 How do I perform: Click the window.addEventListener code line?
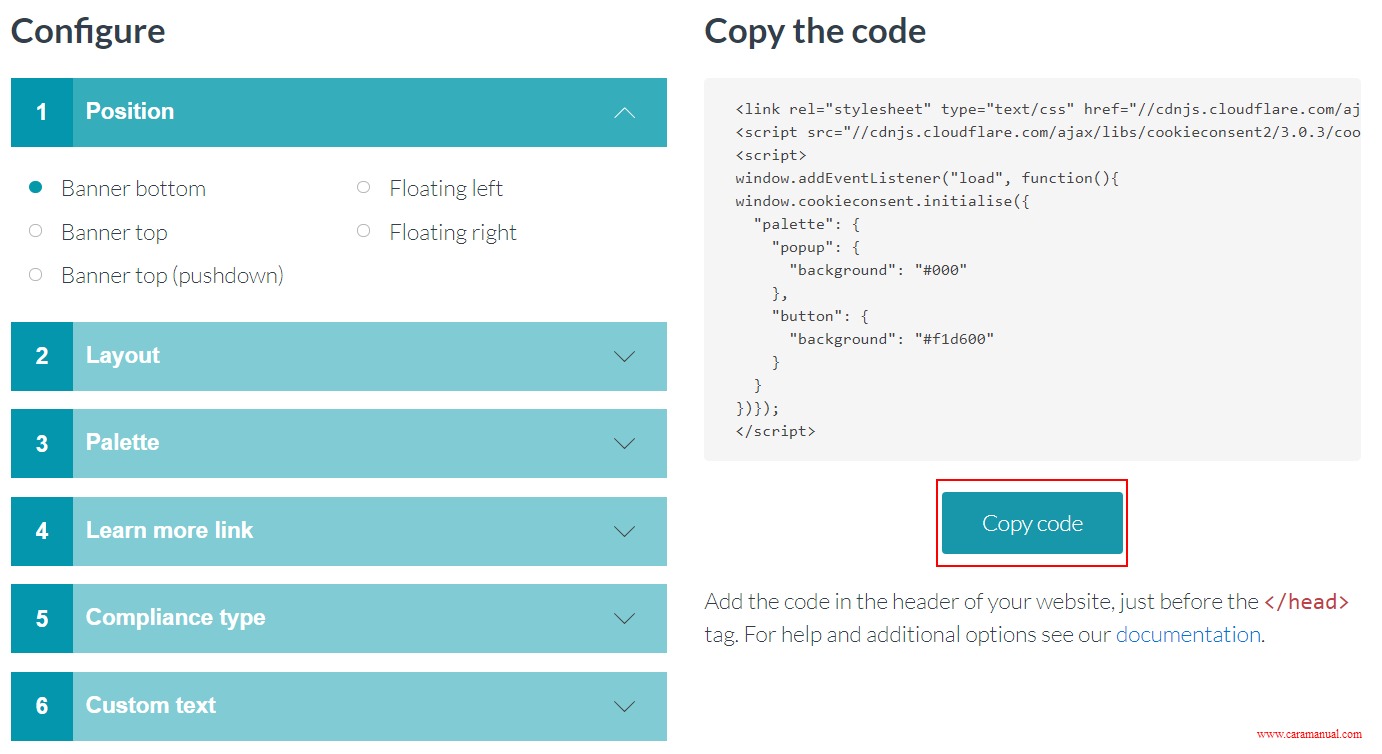tap(927, 178)
